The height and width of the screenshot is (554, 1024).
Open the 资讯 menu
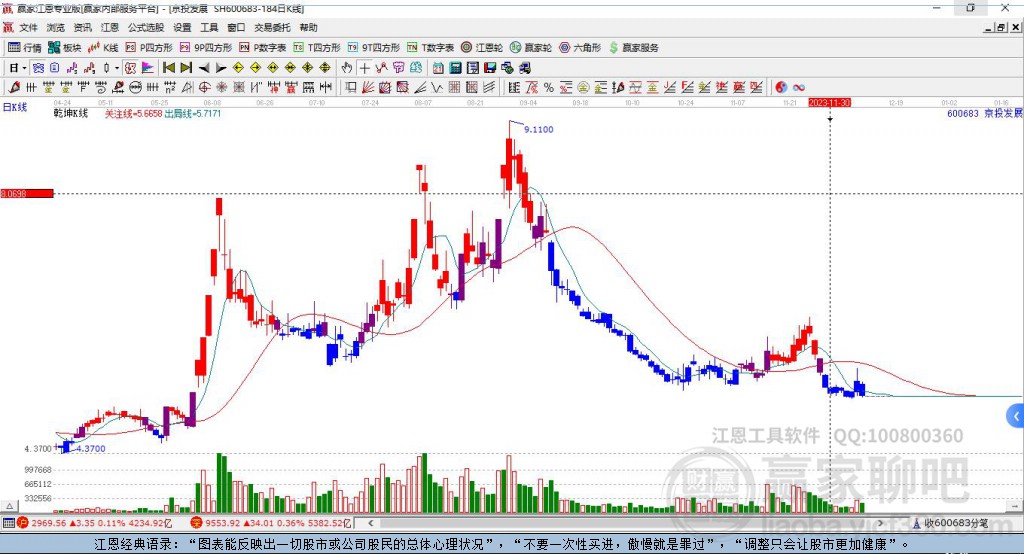pyautogui.click(x=82, y=27)
